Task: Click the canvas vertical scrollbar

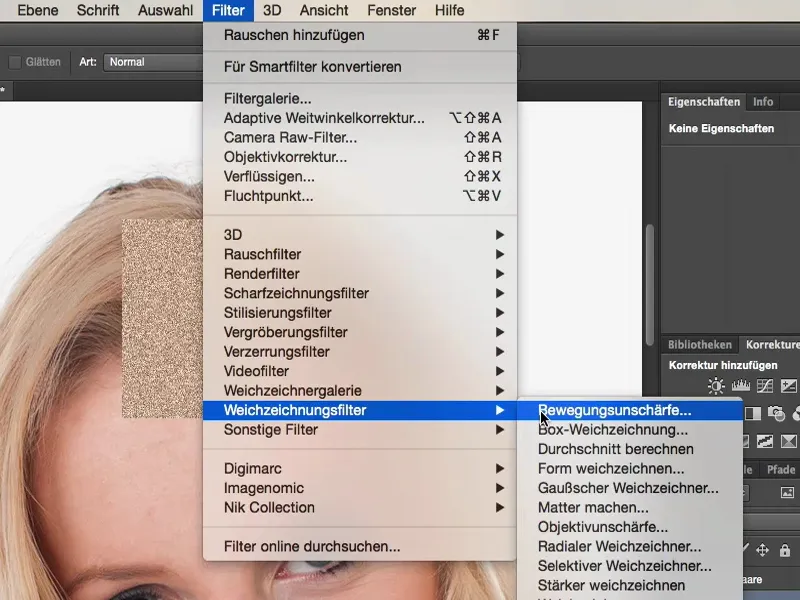Action: (x=649, y=285)
